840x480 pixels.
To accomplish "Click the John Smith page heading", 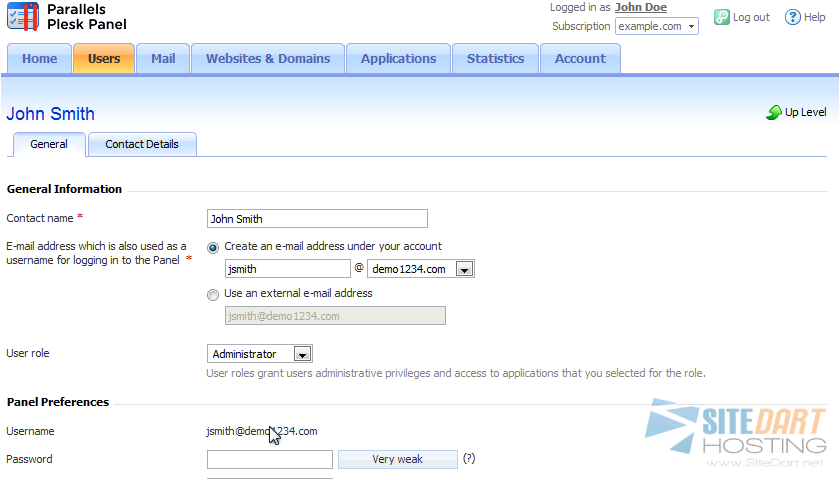I will coord(50,114).
